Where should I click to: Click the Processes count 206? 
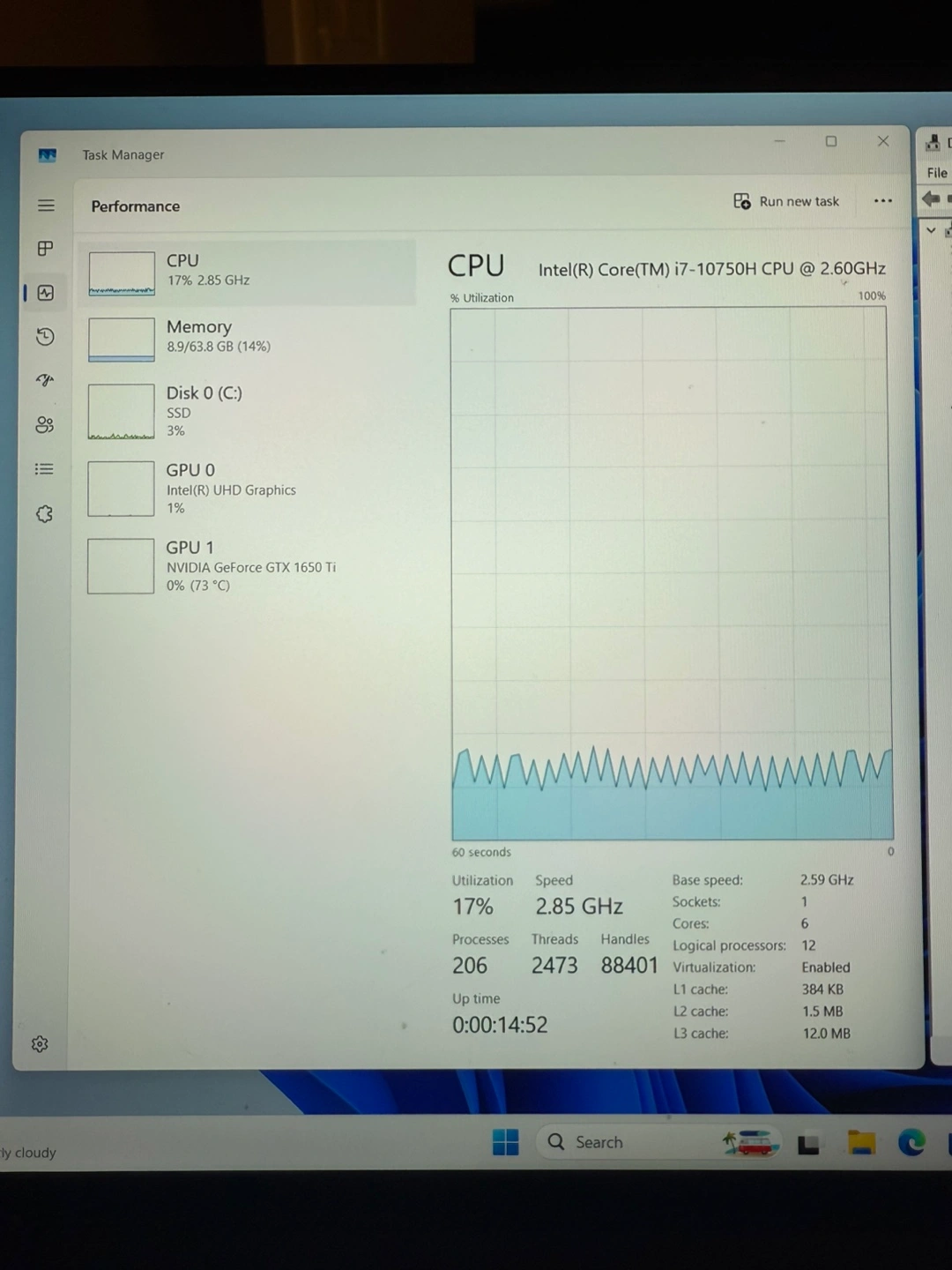click(x=470, y=966)
